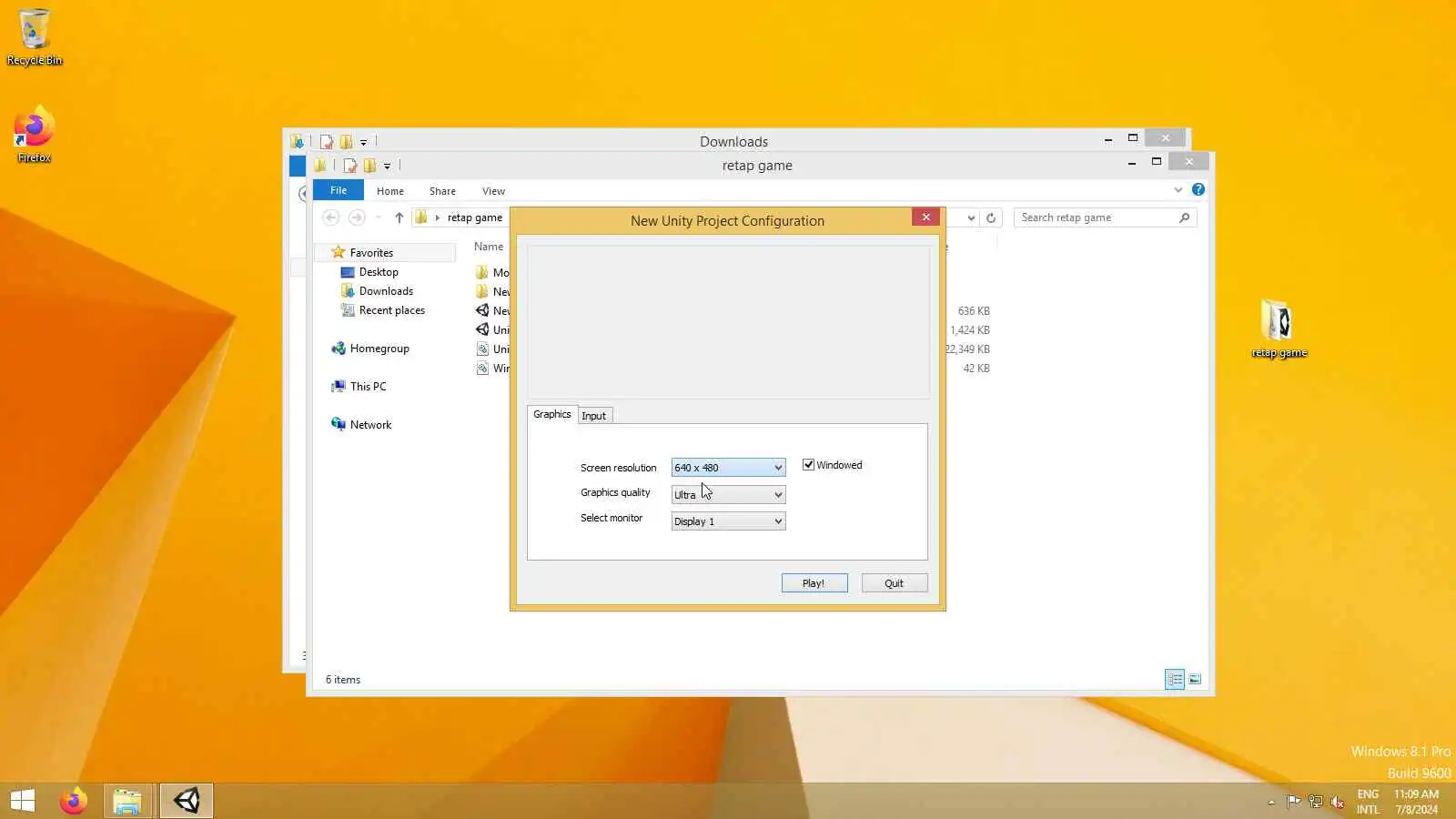Select Downloads in Favorites
The height and width of the screenshot is (819, 1456).
click(386, 291)
